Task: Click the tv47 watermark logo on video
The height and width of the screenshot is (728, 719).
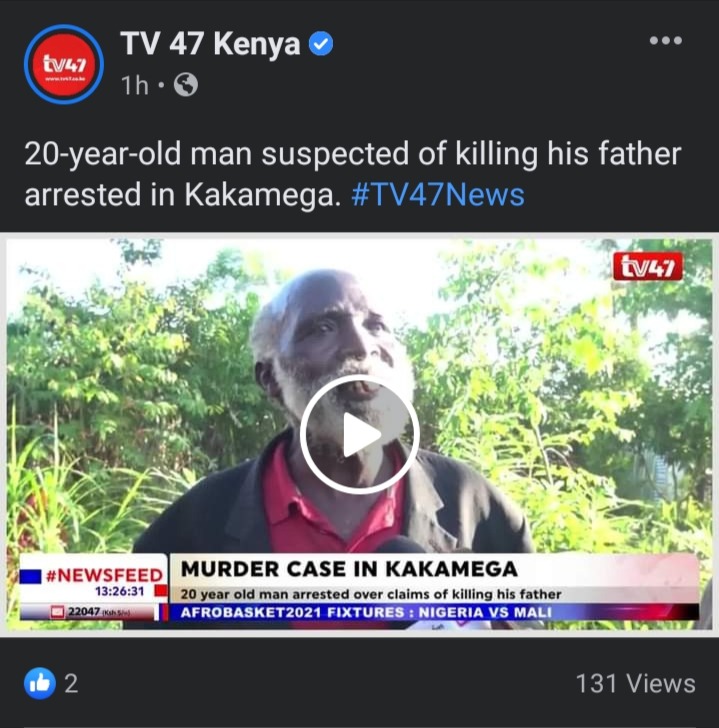Action: pos(648,267)
